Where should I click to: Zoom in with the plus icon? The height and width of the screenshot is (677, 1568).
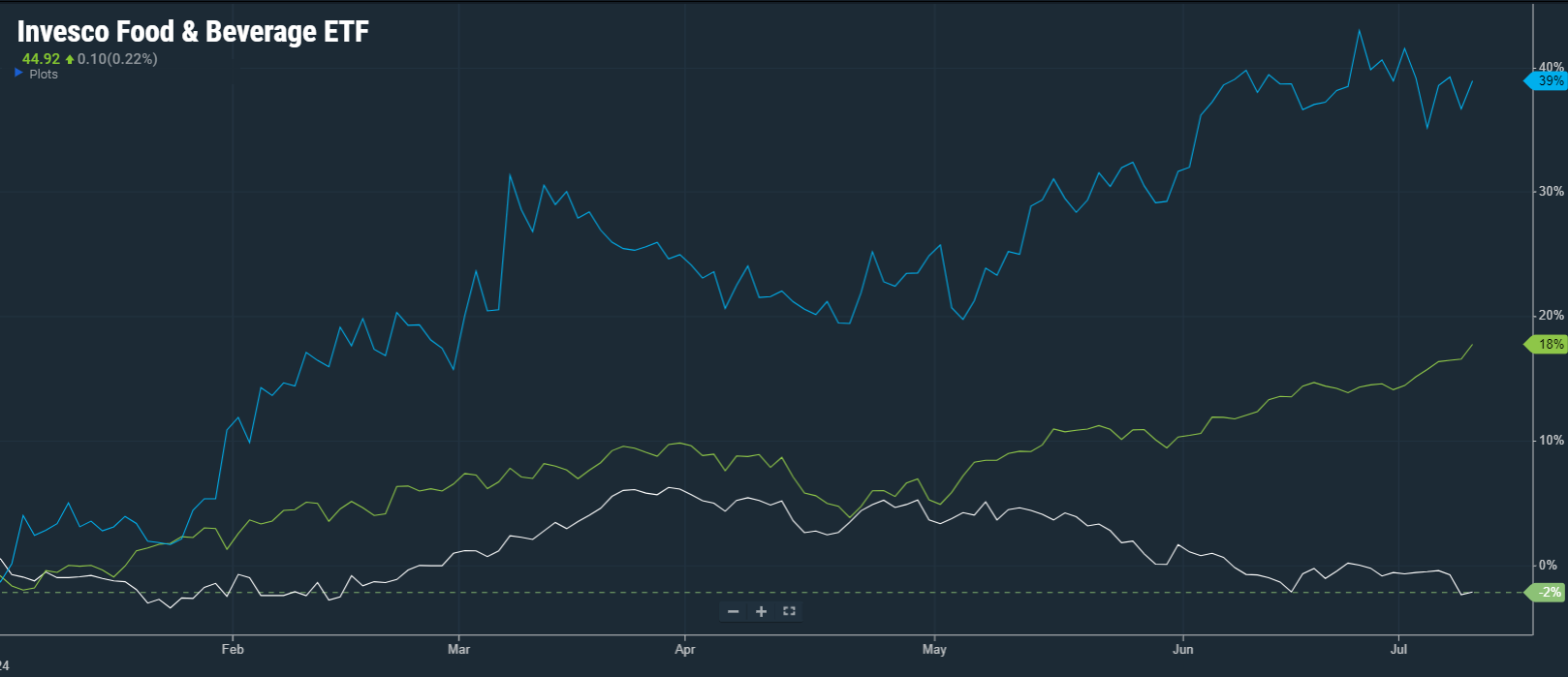[761, 611]
